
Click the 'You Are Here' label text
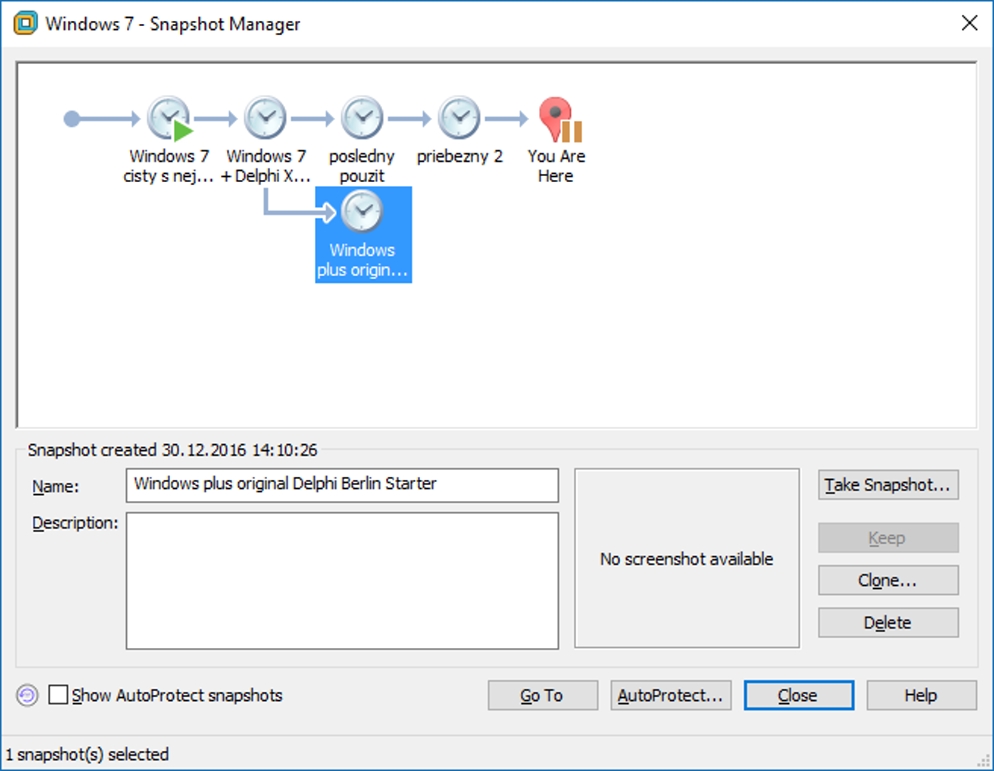tap(556, 165)
